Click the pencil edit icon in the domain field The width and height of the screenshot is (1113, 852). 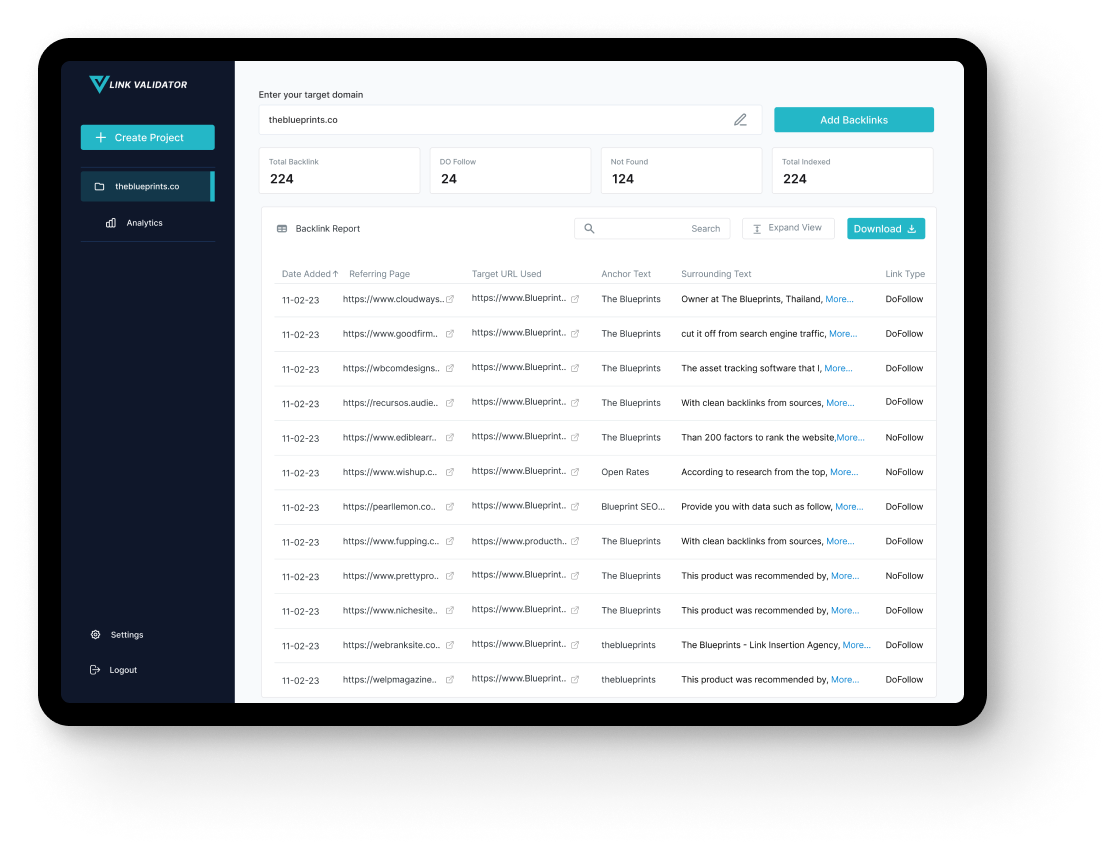740,119
